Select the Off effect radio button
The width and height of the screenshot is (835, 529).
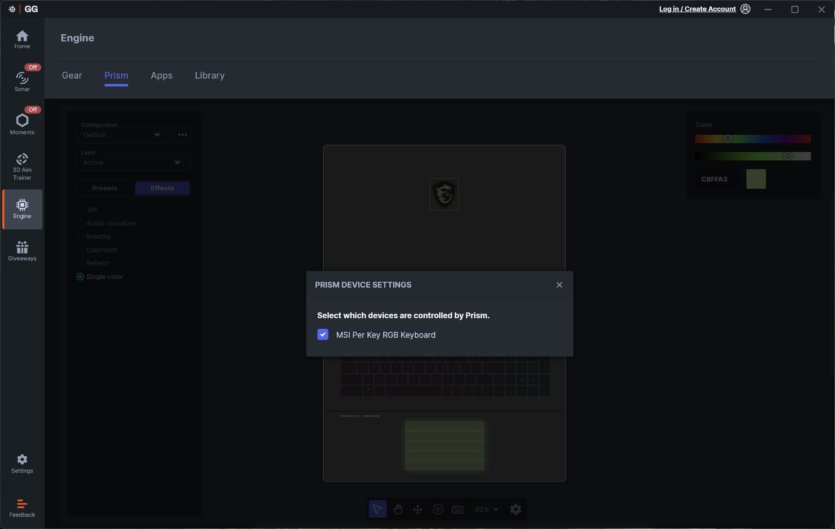[x=80, y=210]
